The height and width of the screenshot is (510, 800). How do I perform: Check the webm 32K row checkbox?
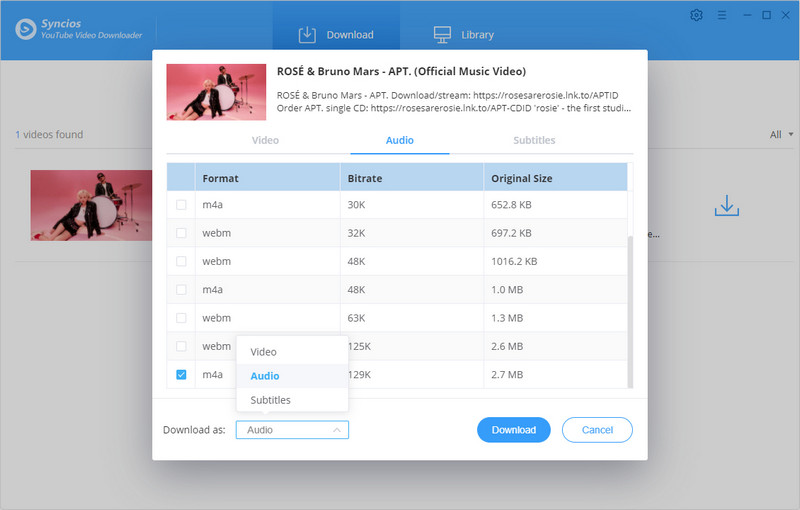click(181, 233)
